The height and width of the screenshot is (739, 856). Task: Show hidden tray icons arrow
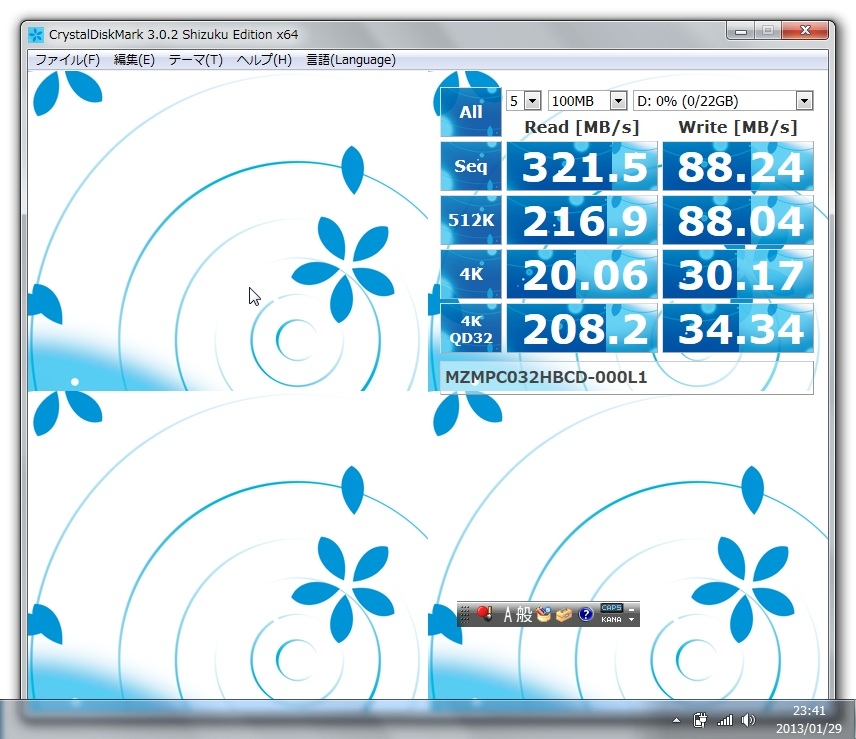pyautogui.click(x=677, y=720)
